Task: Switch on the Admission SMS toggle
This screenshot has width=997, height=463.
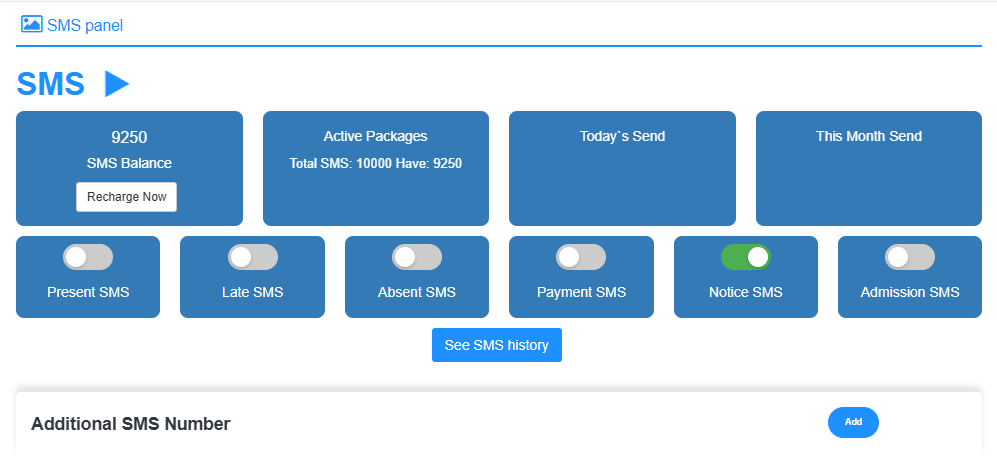Action: (910, 257)
